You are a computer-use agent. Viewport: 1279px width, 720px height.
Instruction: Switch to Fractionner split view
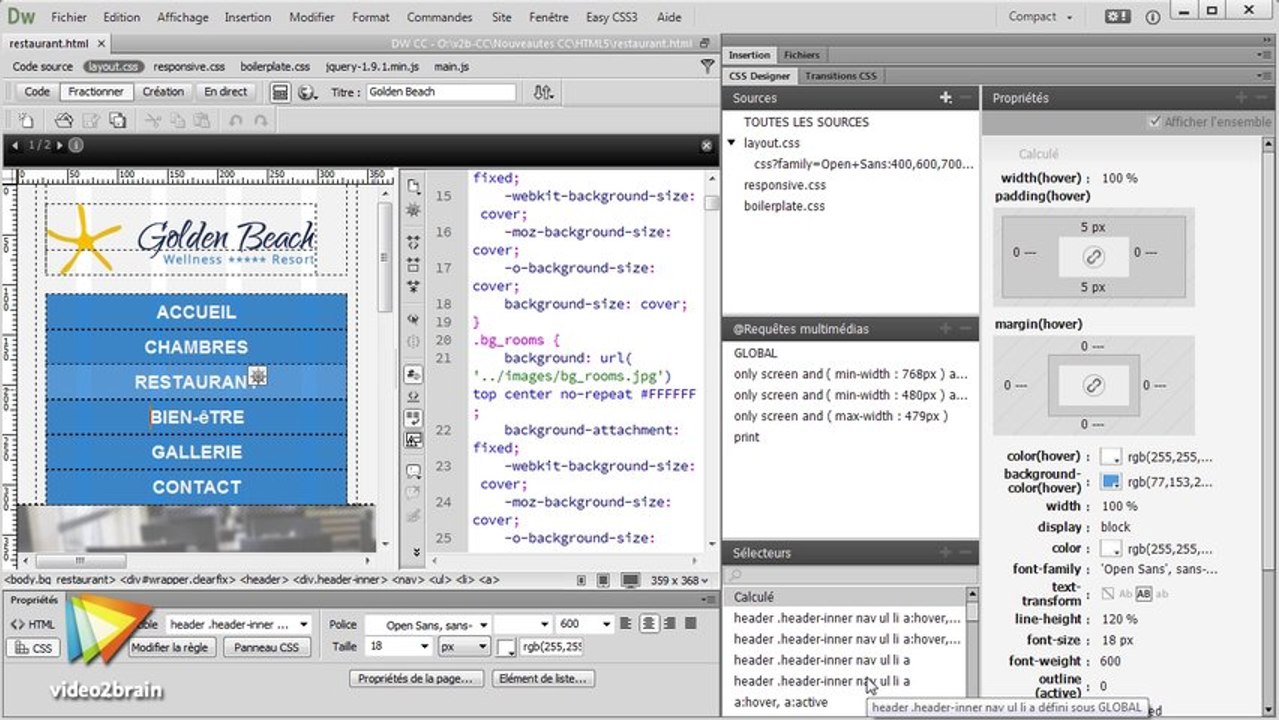click(x=96, y=92)
